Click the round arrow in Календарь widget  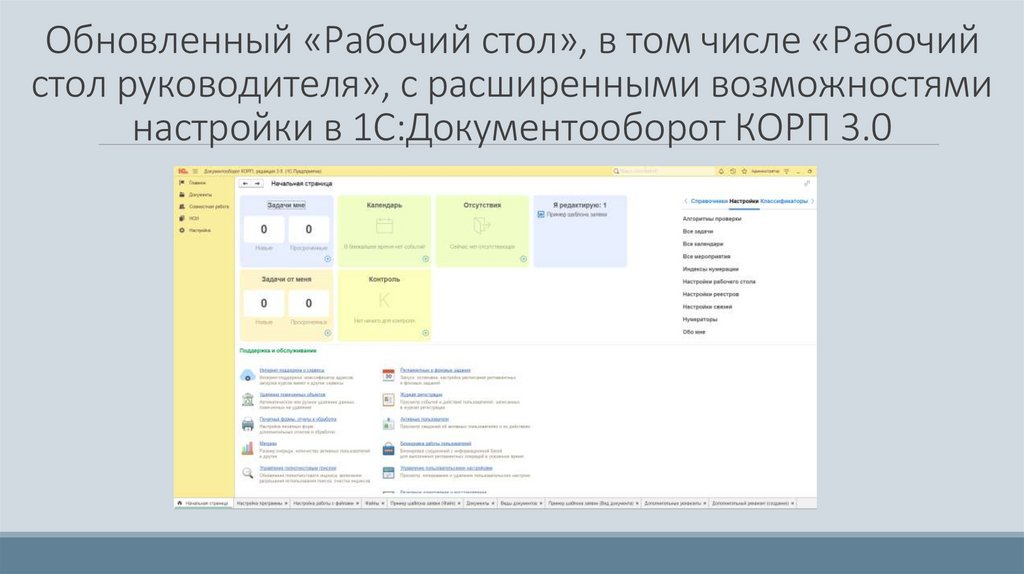coord(426,259)
